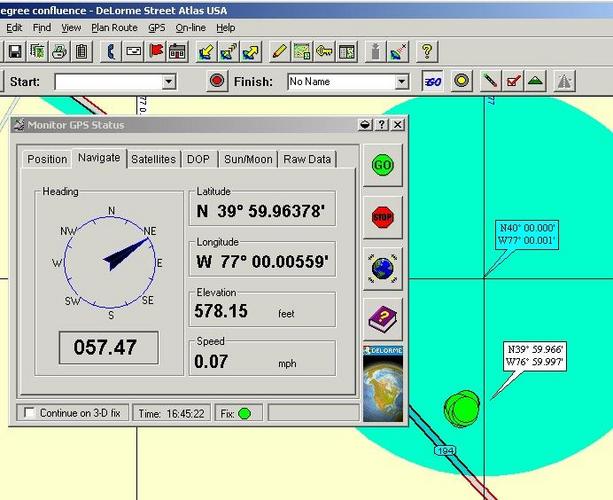
Task: Click the Save floppy disk icon
Action: 14,51
